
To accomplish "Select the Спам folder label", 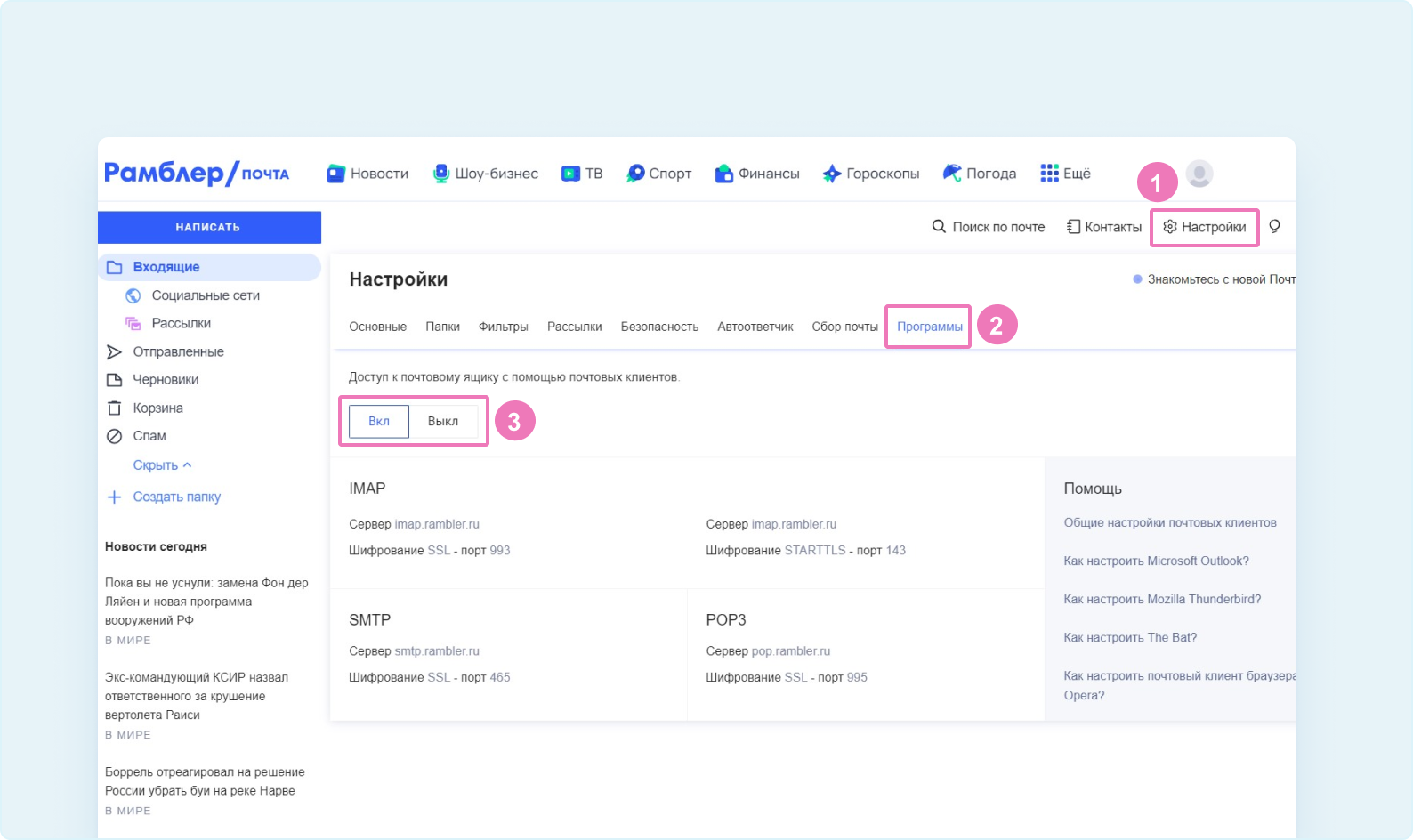I will coord(149,436).
